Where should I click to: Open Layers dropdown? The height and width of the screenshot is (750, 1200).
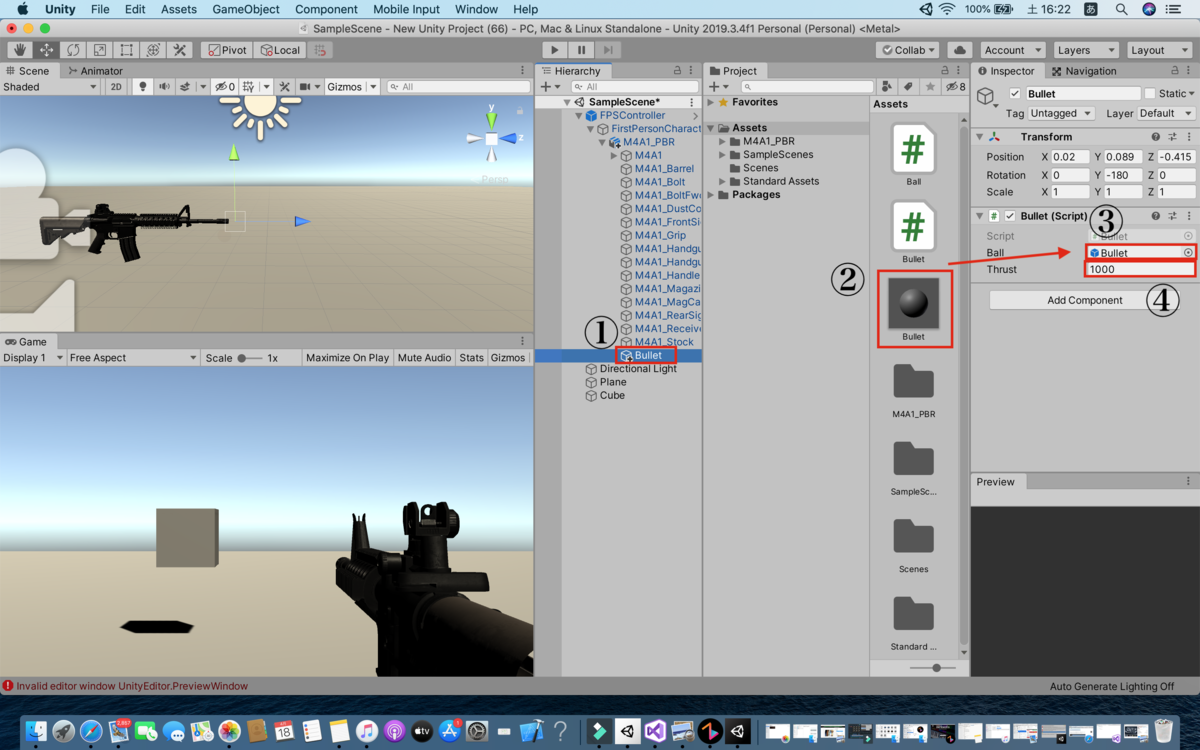1084,50
